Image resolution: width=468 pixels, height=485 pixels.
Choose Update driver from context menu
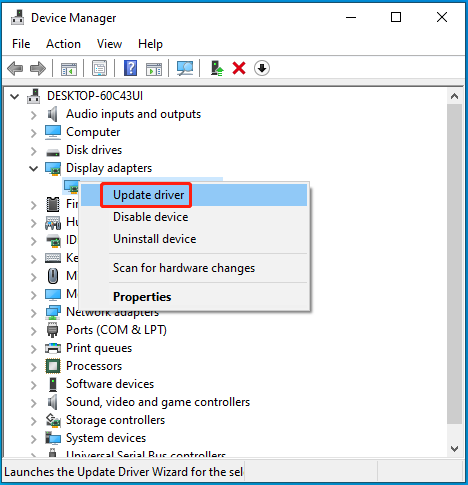pos(194,195)
